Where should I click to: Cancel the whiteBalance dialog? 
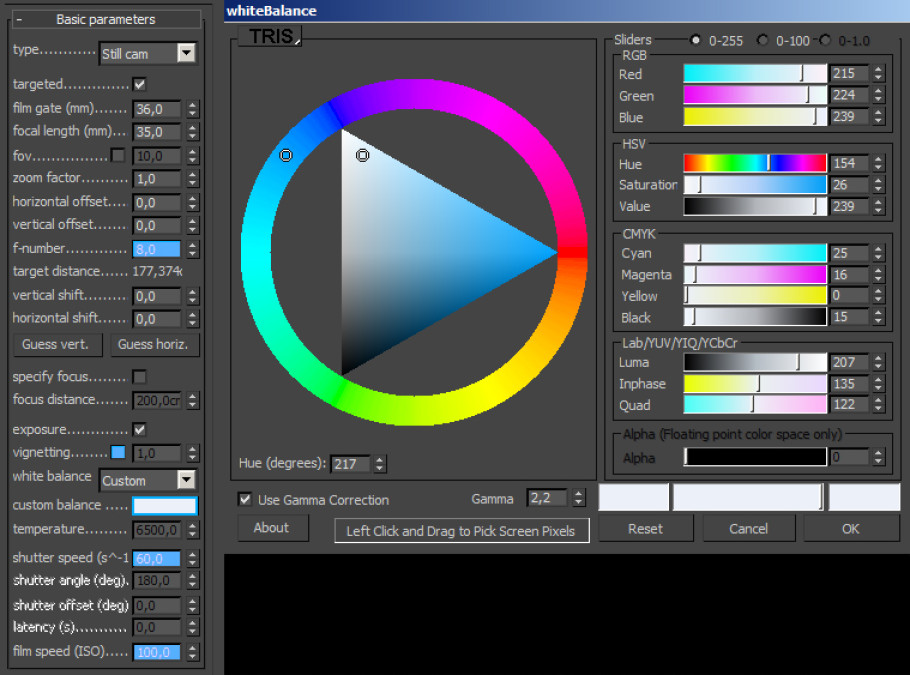pyautogui.click(x=749, y=529)
